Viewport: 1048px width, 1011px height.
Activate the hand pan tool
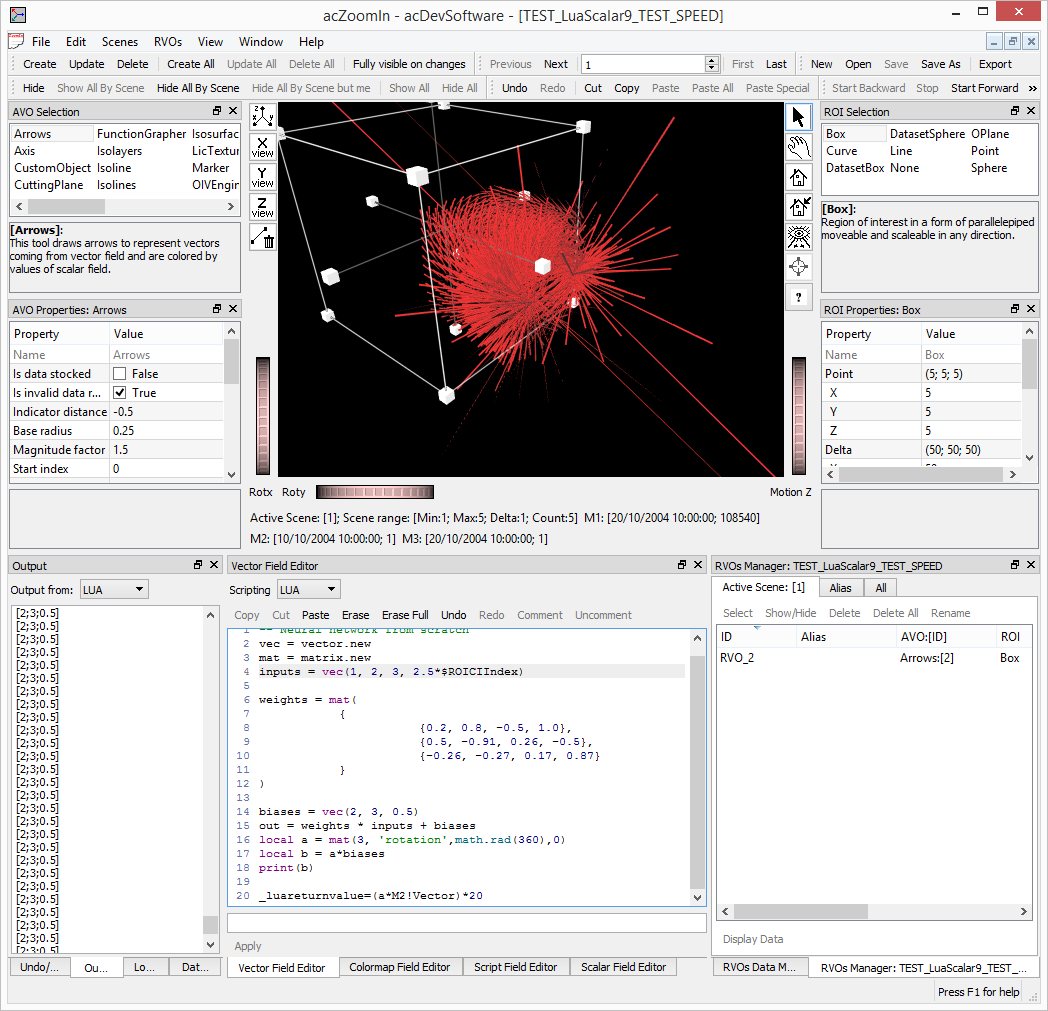(798, 147)
